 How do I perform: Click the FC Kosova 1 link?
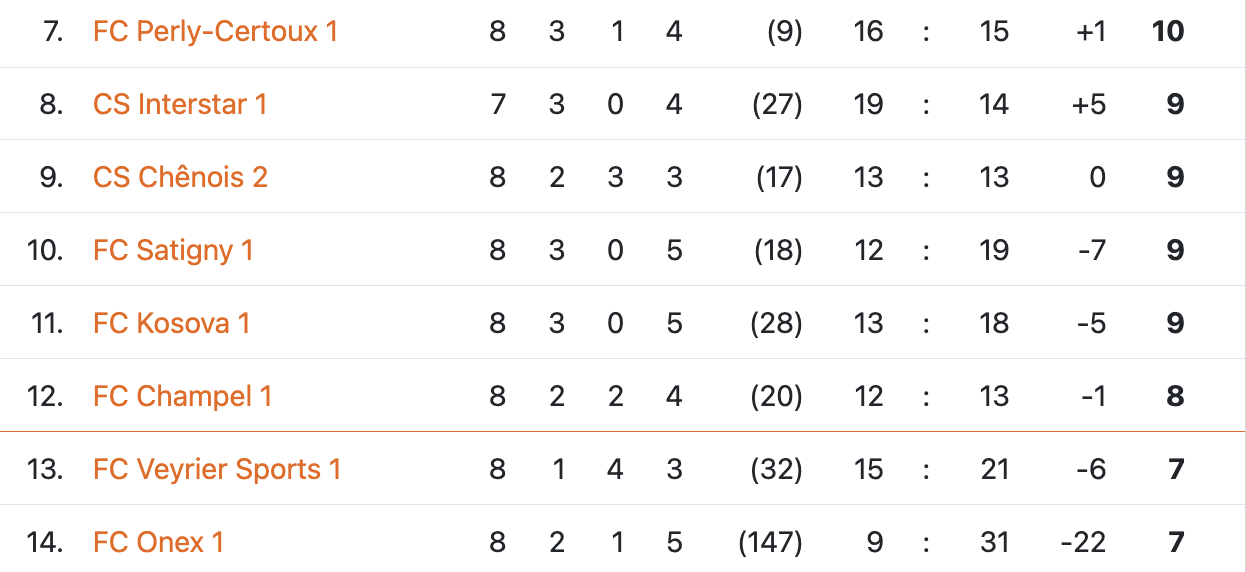(x=171, y=323)
